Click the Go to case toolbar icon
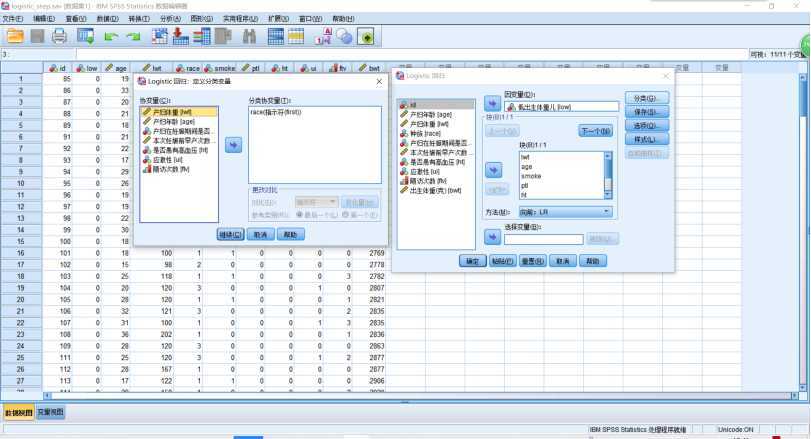The image size is (811, 439). (x=160, y=36)
